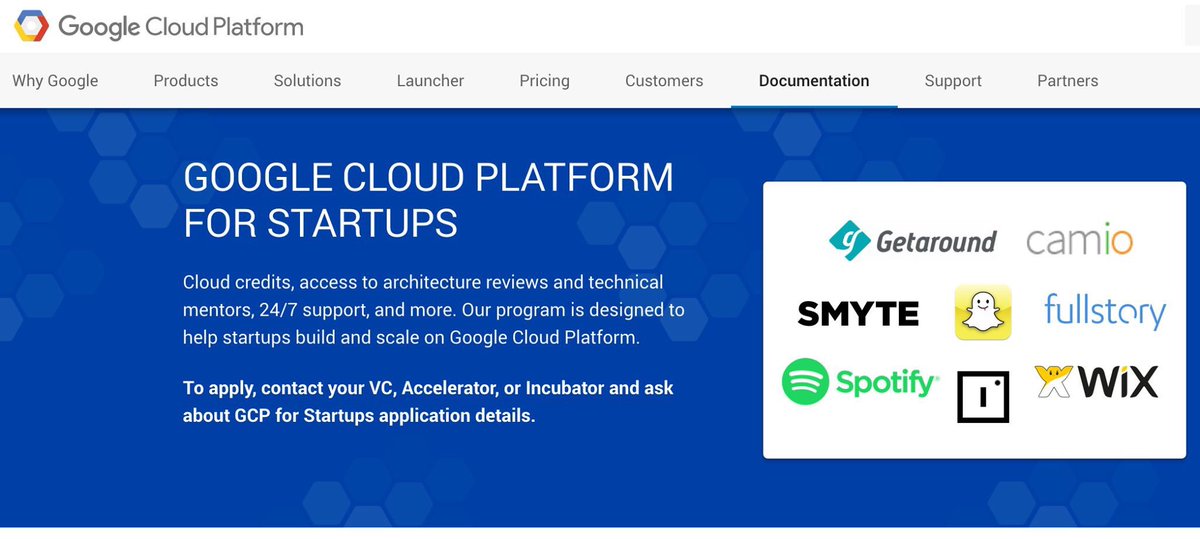This screenshot has width=1200, height=539.
Task: Click the Google Cloud Platform hexagon logo
Action: point(30,26)
